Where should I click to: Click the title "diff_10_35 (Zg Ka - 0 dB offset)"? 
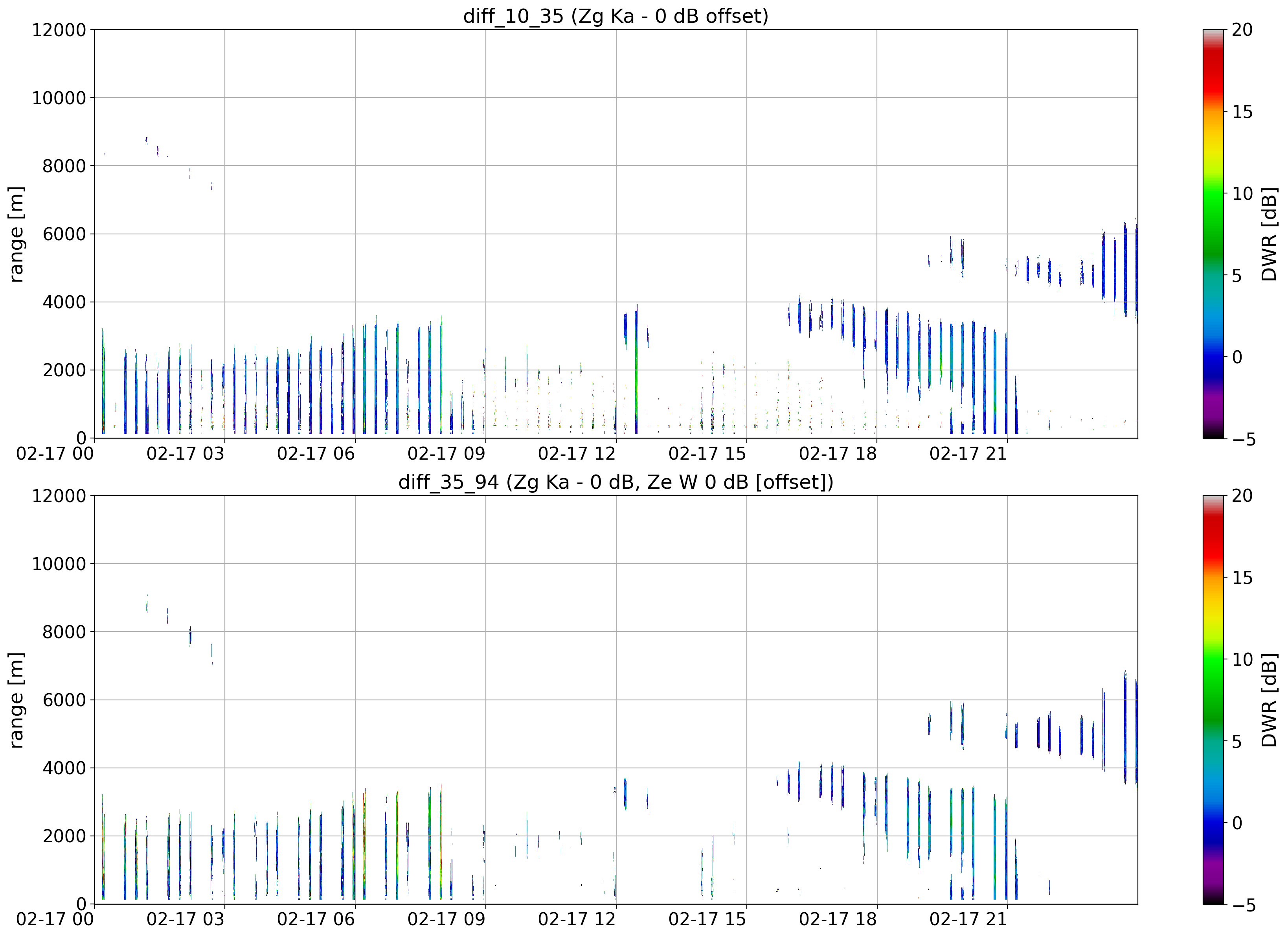point(616,16)
